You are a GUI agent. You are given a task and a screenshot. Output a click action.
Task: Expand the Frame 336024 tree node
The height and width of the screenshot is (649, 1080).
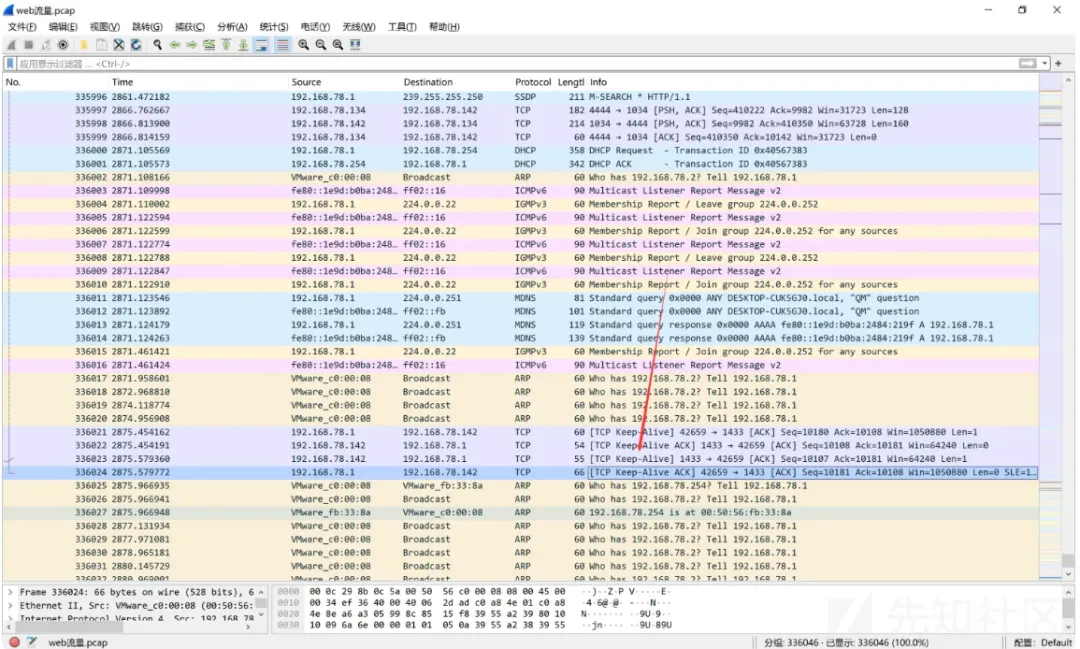tap(10, 592)
